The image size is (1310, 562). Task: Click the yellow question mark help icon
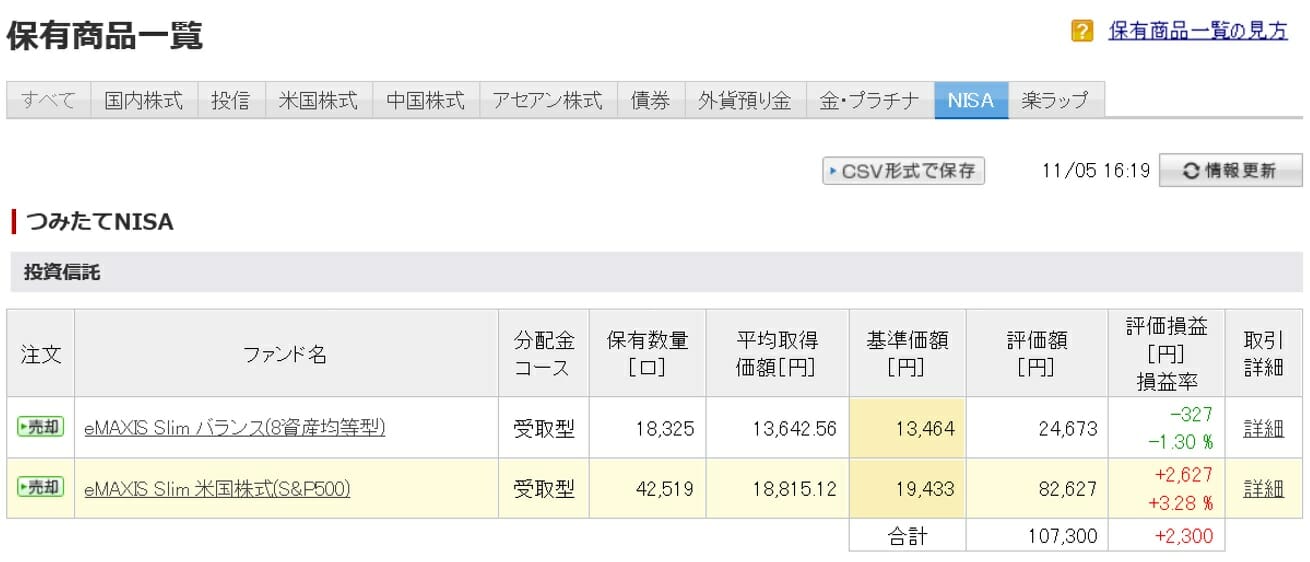coord(1081,32)
